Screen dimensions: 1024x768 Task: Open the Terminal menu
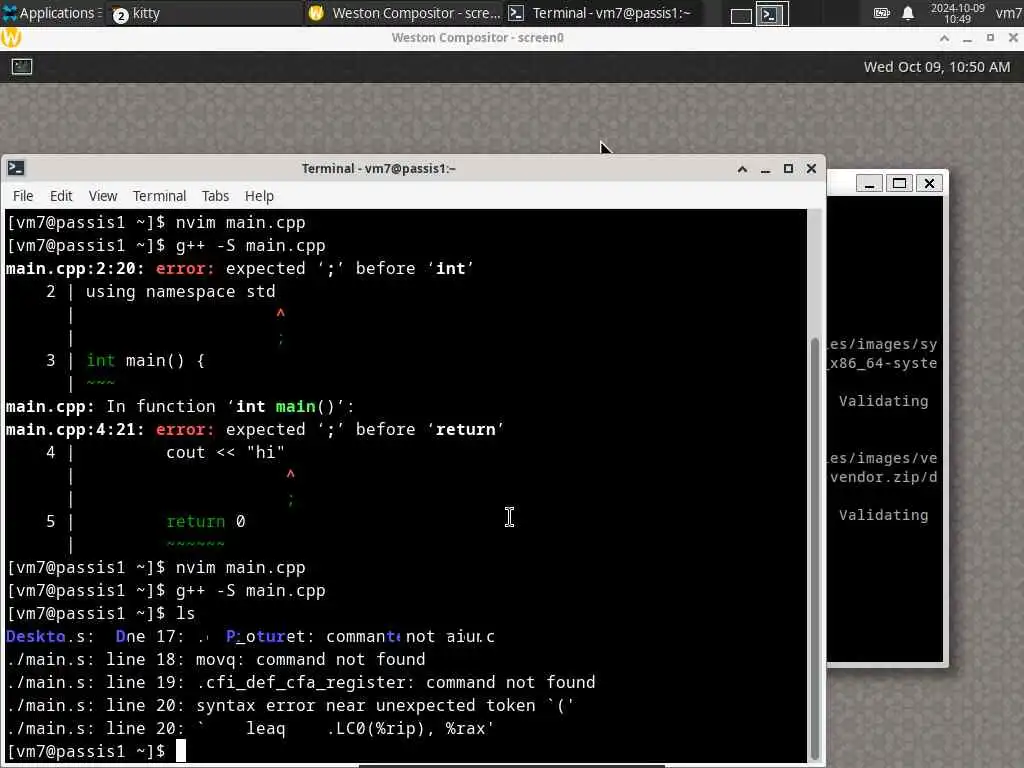click(x=159, y=196)
